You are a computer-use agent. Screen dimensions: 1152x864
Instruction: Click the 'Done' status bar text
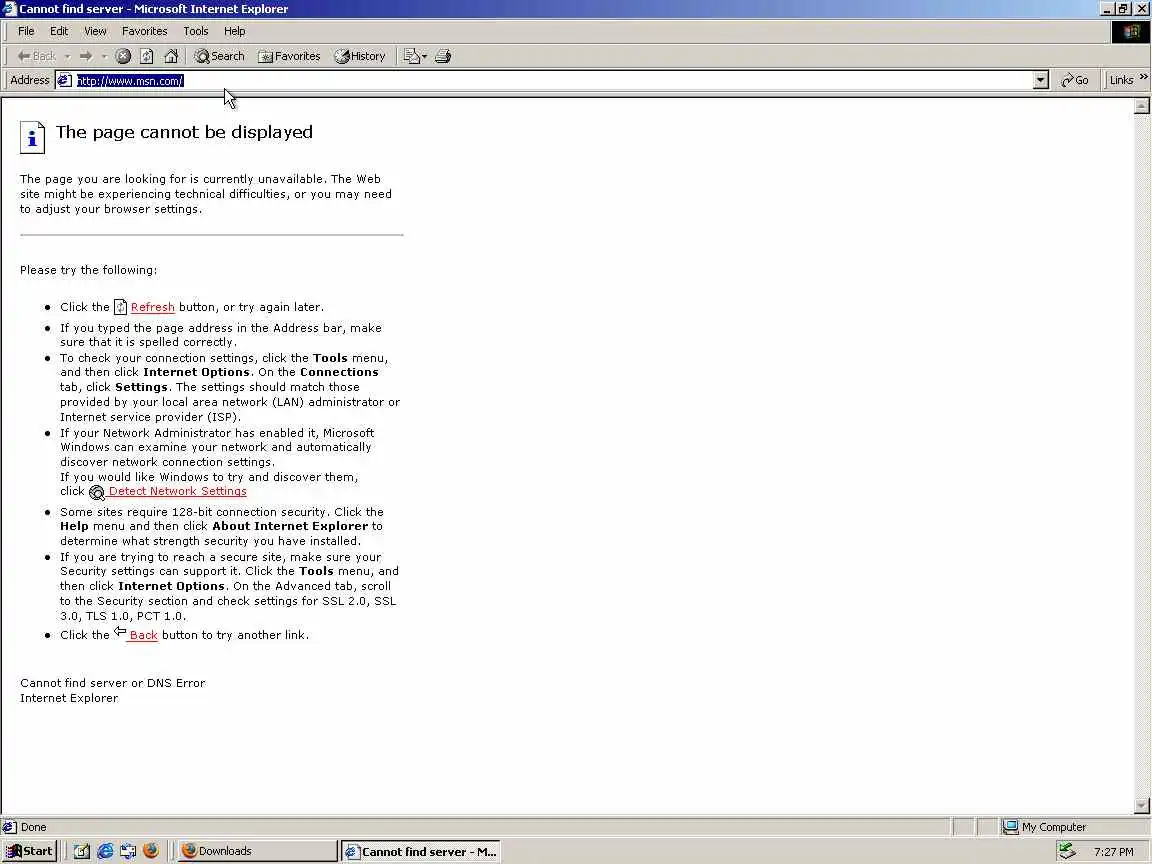[33, 827]
